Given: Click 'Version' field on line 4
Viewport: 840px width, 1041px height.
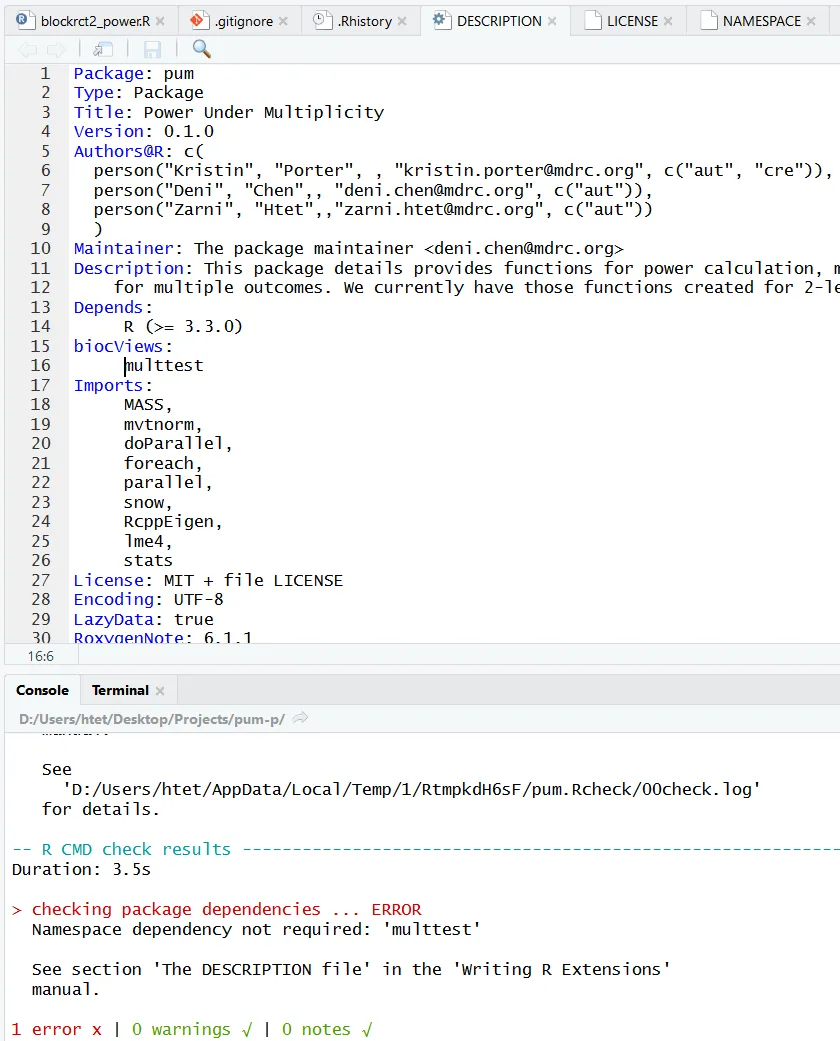Looking at the screenshot, I should (x=108, y=131).
